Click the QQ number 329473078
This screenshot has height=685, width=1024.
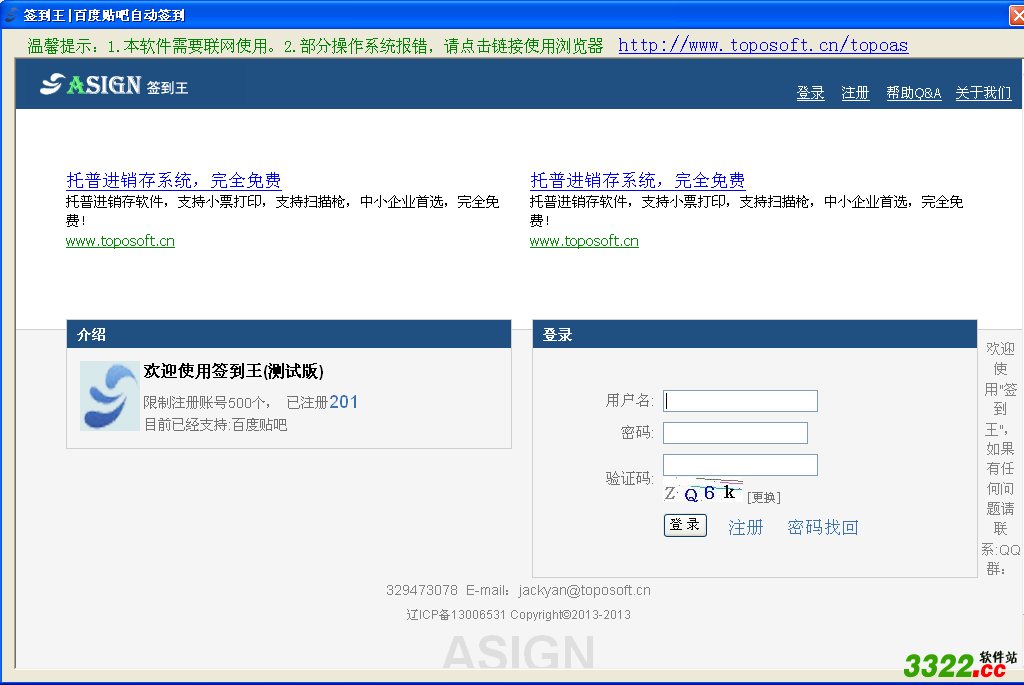pyautogui.click(x=421, y=590)
